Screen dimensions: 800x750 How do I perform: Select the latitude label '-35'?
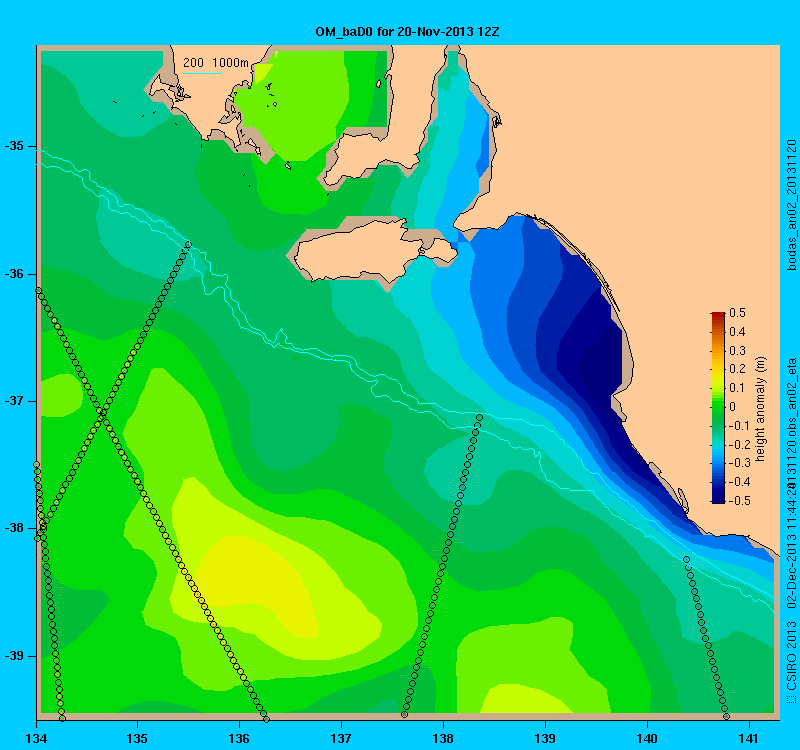(x=14, y=146)
